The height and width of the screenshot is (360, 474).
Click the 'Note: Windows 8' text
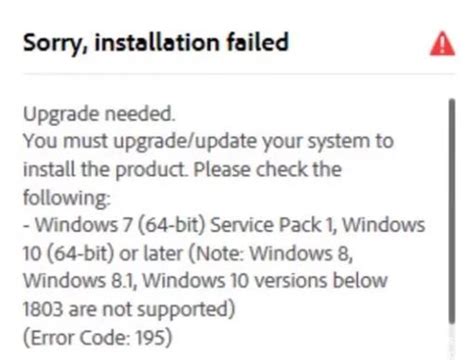coord(272,253)
